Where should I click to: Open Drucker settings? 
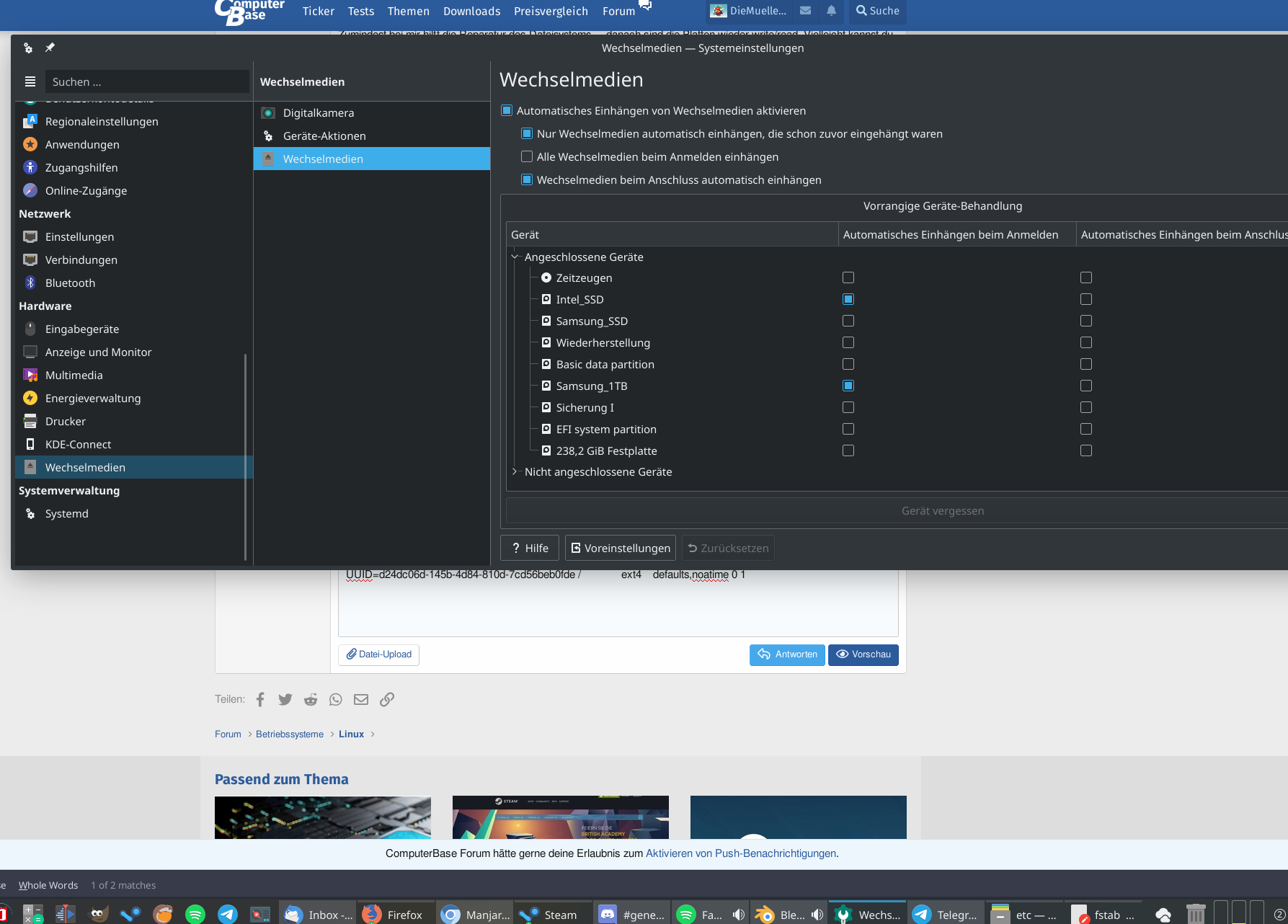(65, 421)
